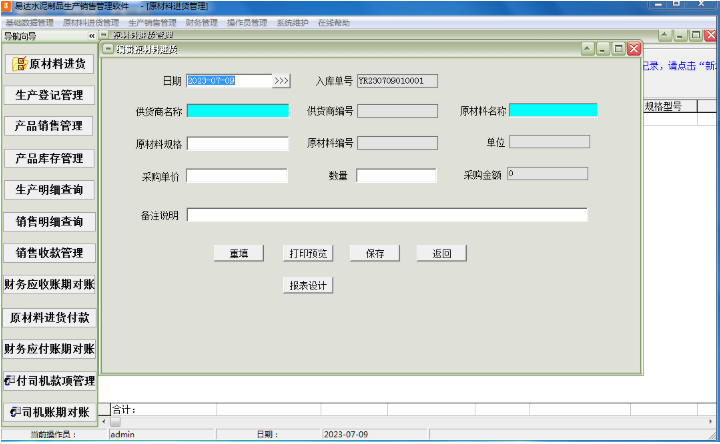Open the 操作员管理 menu
This screenshot has width=720, height=444.
pyautogui.click(x=247, y=22)
